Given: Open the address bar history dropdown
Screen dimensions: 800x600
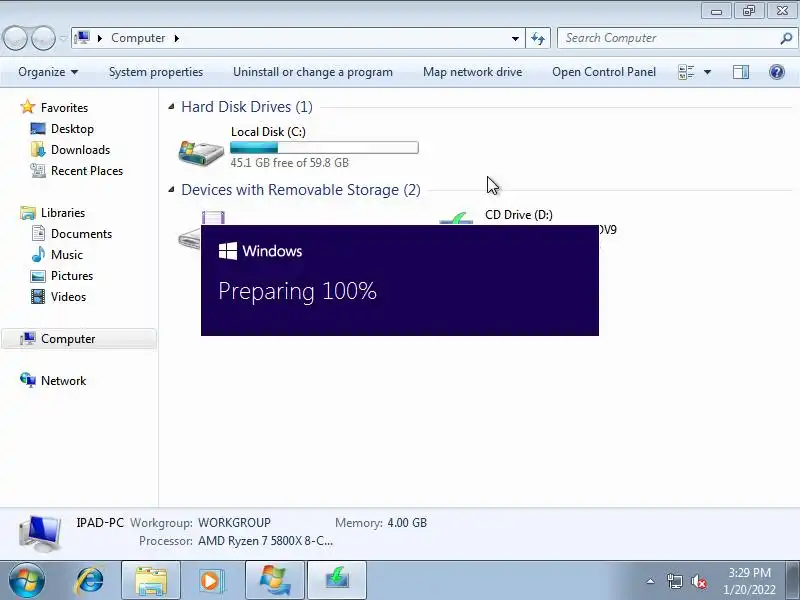Looking at the screenshot, I should point(515,38).
